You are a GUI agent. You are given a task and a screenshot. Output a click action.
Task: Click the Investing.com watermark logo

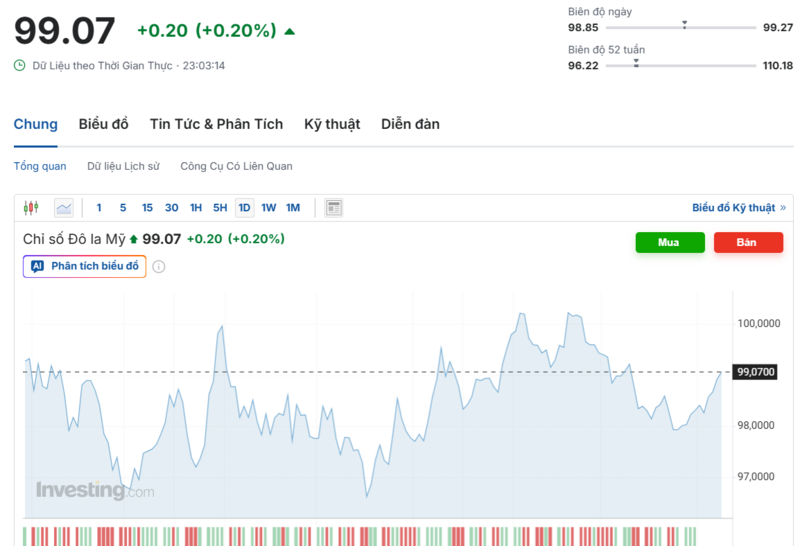click(x=95, y=490)
